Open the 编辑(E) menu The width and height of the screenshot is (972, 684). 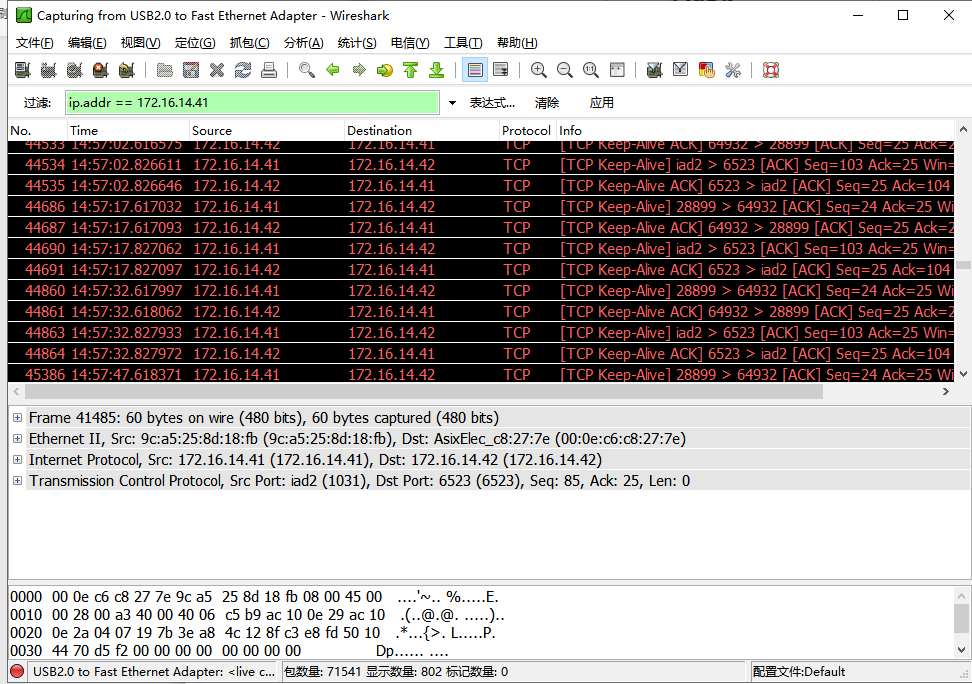(x=87, y=43)
